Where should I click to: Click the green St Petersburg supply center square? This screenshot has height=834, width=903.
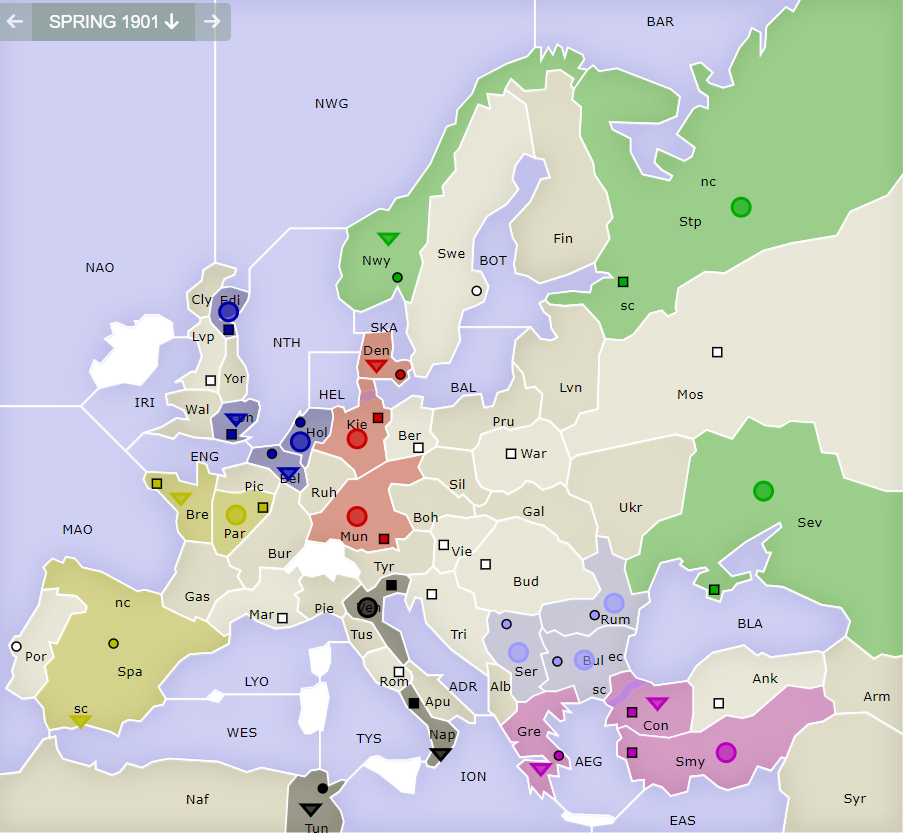pyautogui.click(x=623, y=282)
